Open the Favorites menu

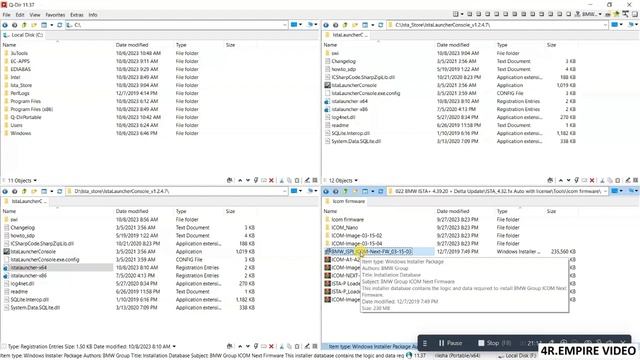coord(55,15)
